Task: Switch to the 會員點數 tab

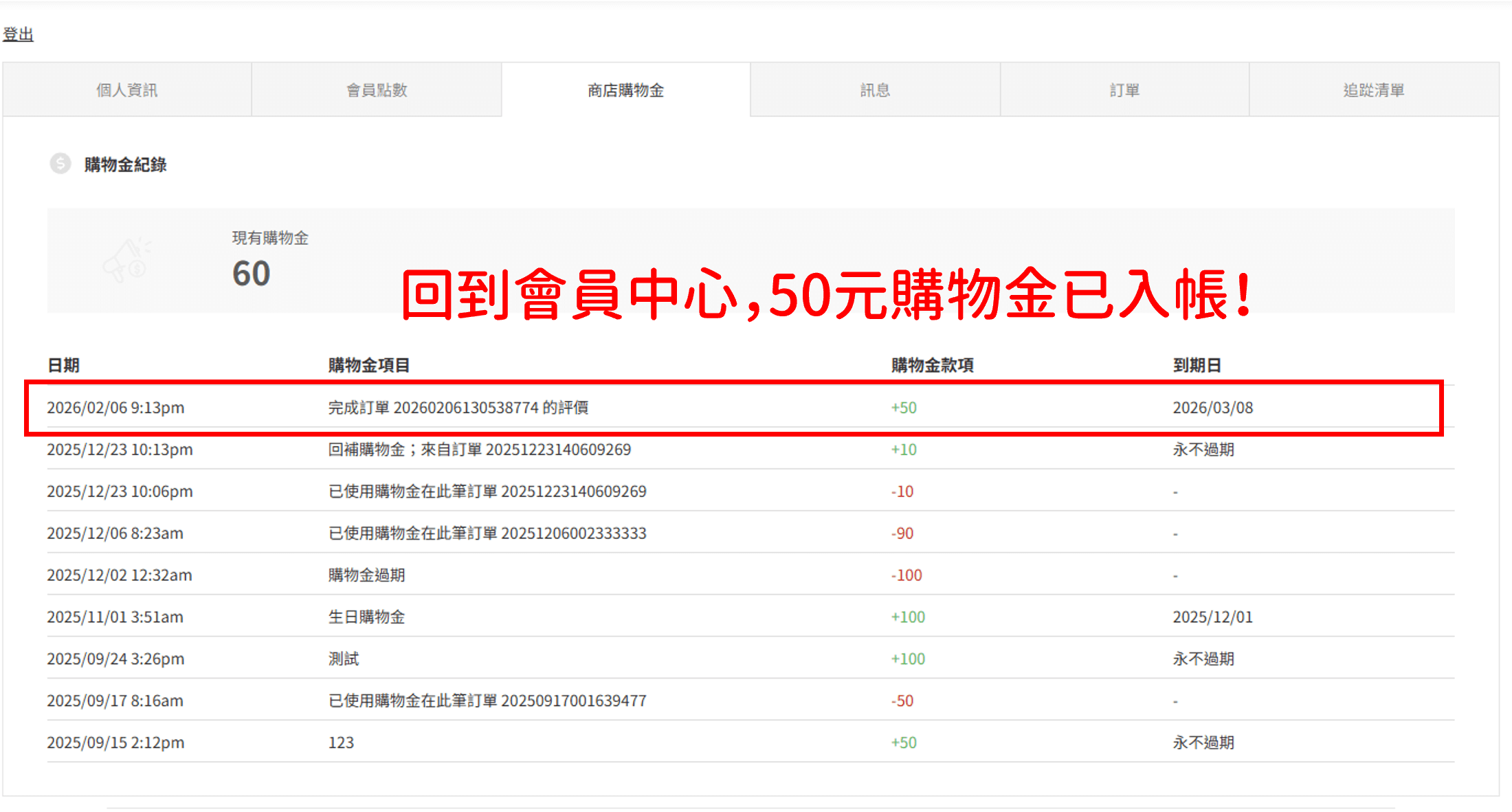Action: click(x=377, y=90)
